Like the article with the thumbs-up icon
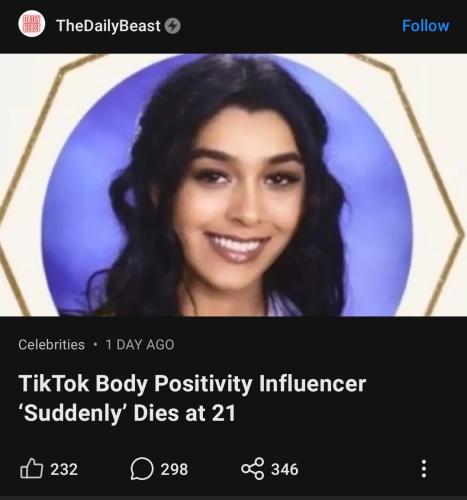467x500 pixels. tap(32, 469)
